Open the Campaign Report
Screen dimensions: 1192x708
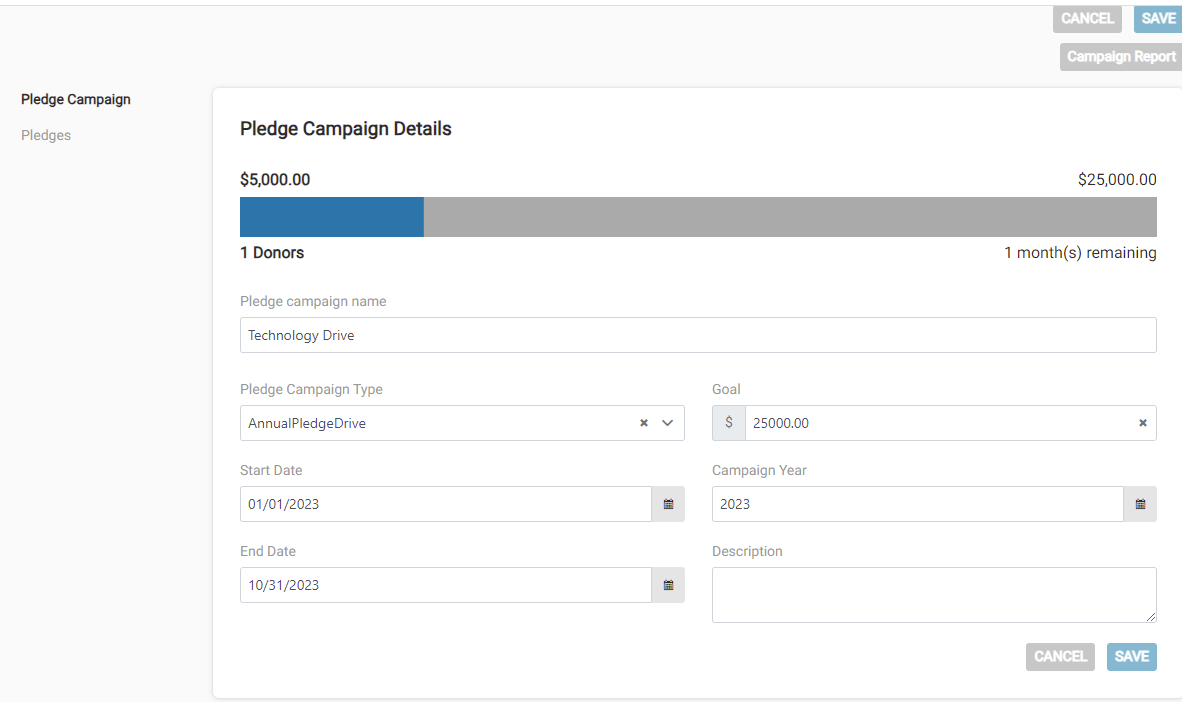coord(1120,56)
